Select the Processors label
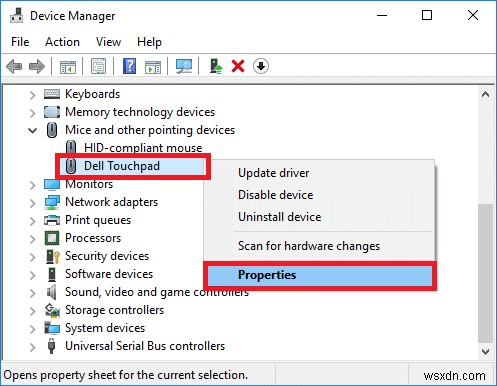Image resolution: width=497 pixels, height=386 pixels. click(x=93, y=238)
